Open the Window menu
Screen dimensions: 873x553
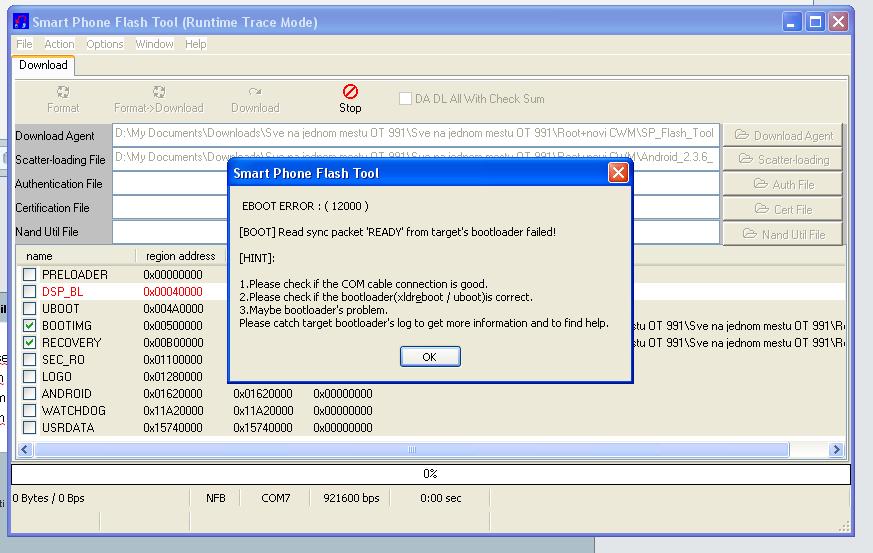[154, 44]
